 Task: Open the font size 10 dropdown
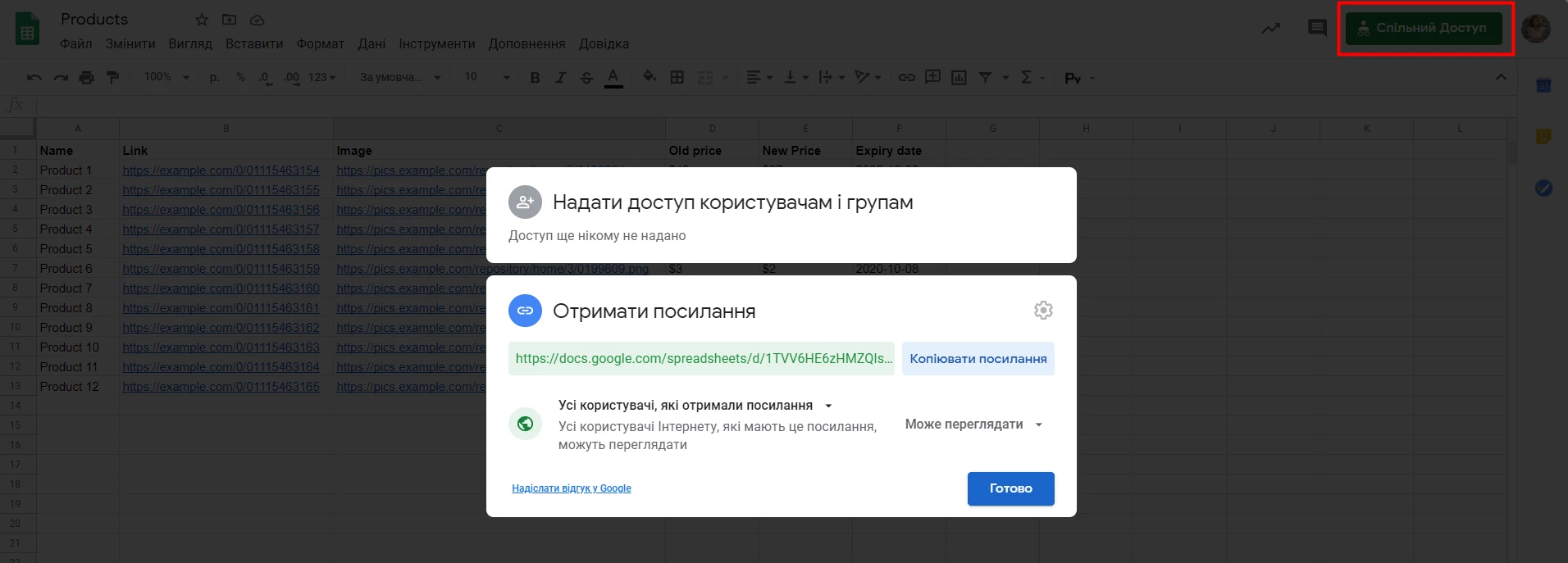pyautogui.click(x=487, y=77)
